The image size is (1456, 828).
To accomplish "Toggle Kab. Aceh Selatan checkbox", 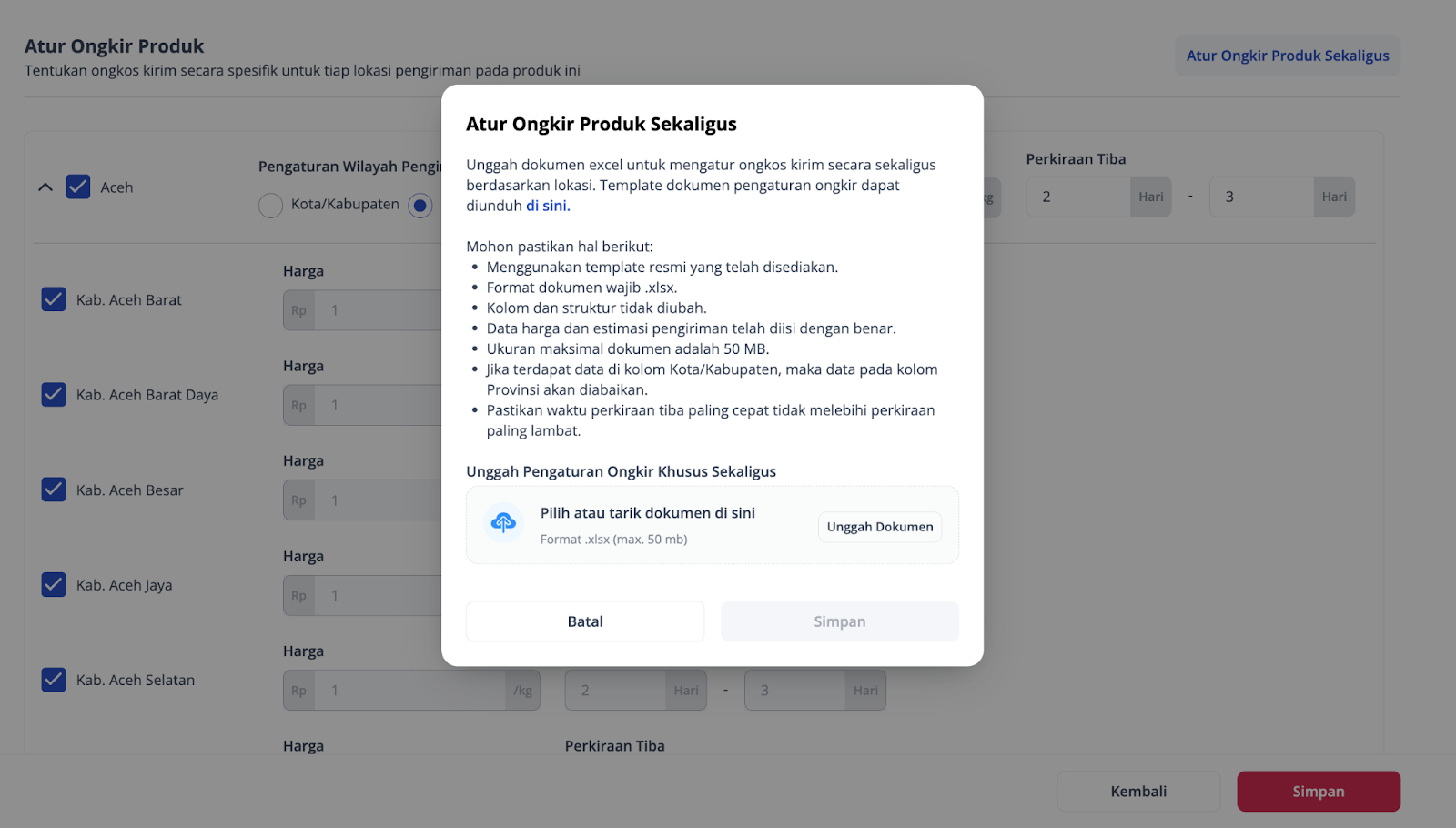I will tap(54, 680).
